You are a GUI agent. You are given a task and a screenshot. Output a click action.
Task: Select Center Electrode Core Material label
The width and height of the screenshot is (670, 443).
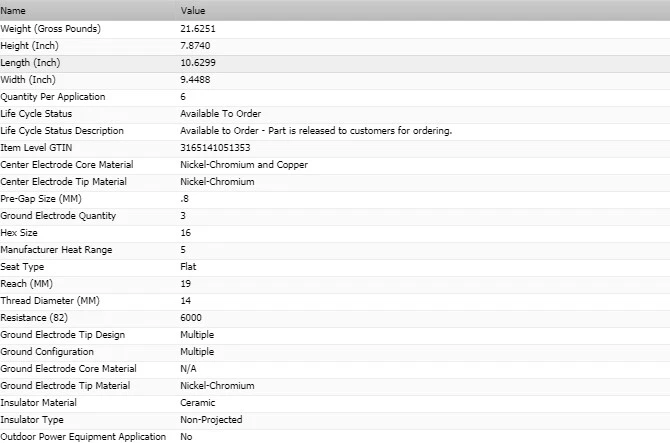(x=67, y=165)
